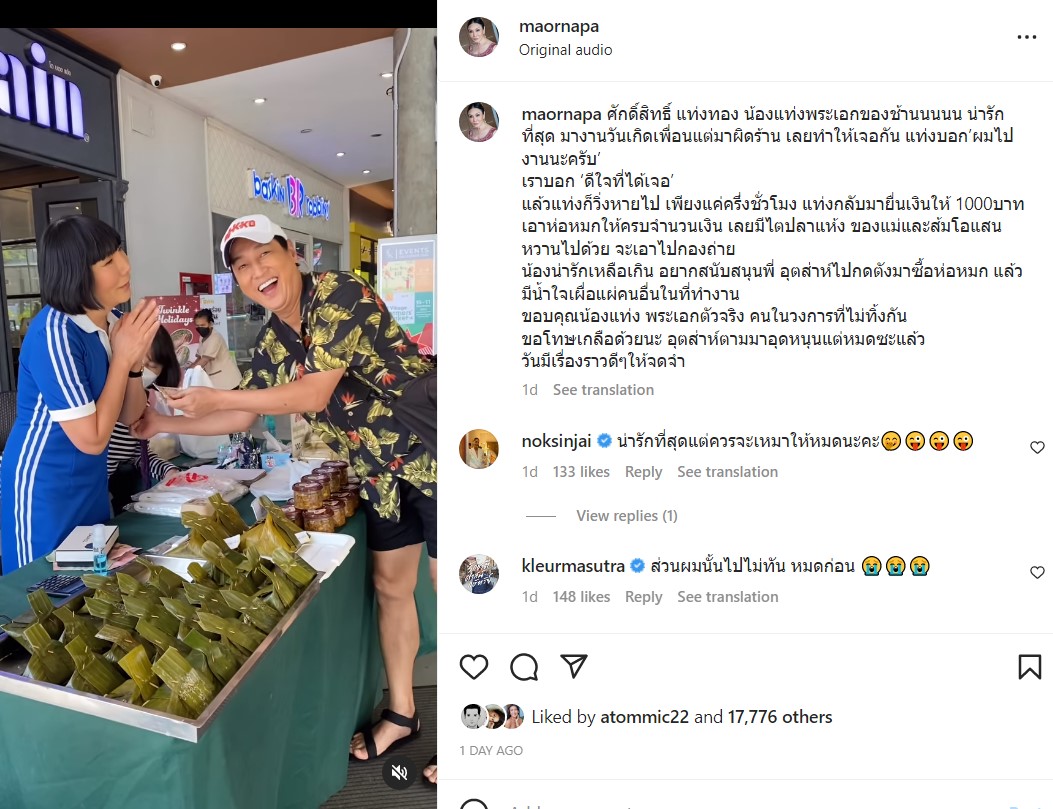Like kleurmasutra's comment with the heart

tap(1038, 572)
